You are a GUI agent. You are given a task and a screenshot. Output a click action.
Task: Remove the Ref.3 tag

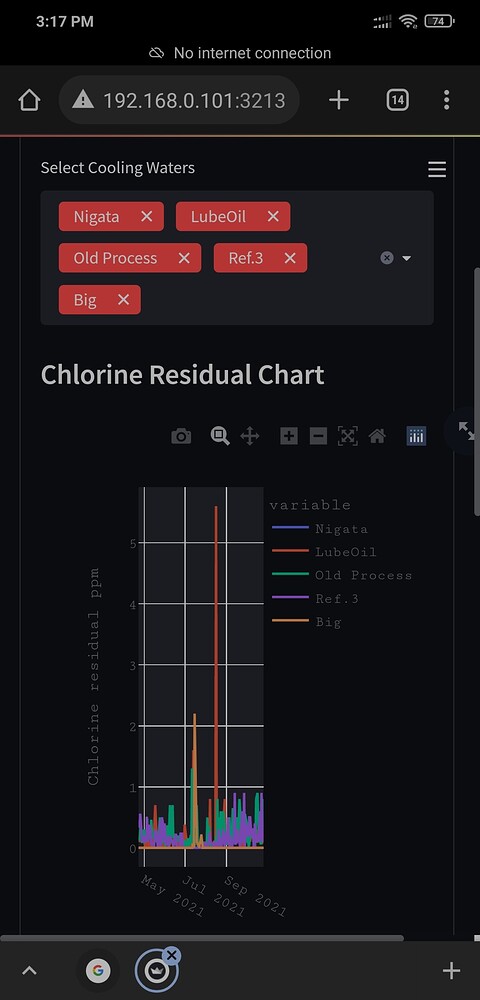coord(290,258)
